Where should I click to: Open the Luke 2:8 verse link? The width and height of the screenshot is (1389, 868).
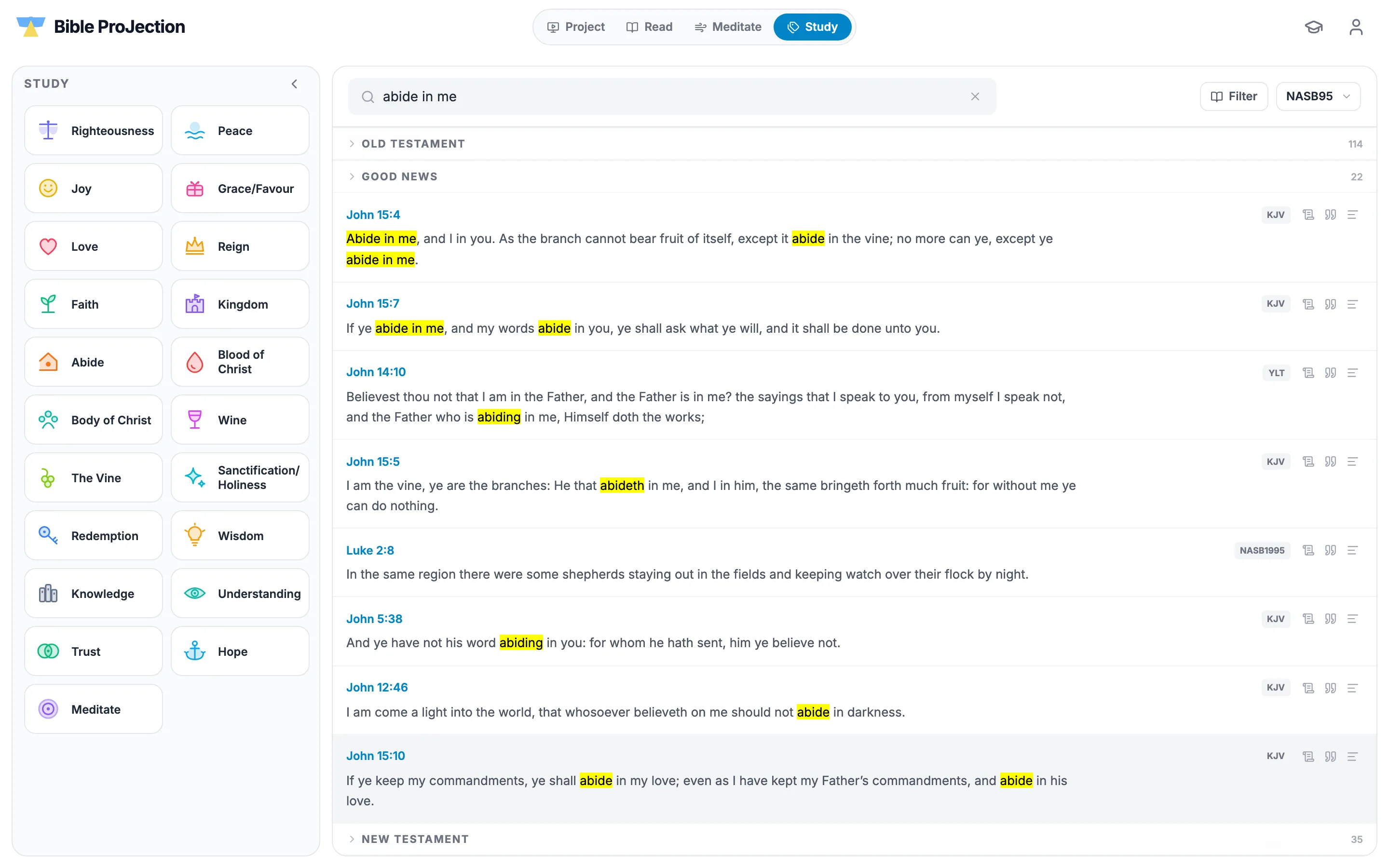pyautogui.click(x=370, y=550)
